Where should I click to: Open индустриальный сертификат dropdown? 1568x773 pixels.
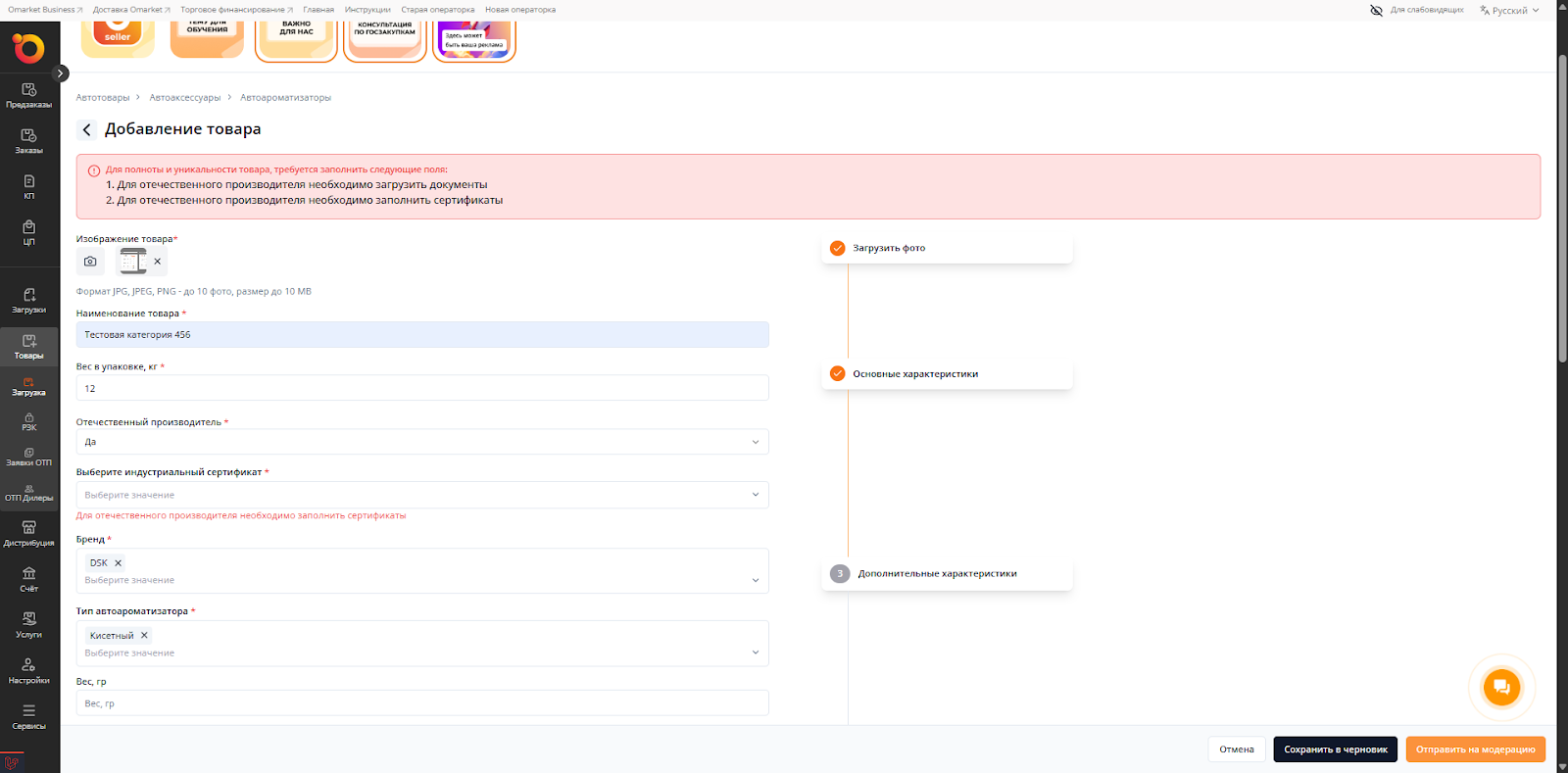422,495
